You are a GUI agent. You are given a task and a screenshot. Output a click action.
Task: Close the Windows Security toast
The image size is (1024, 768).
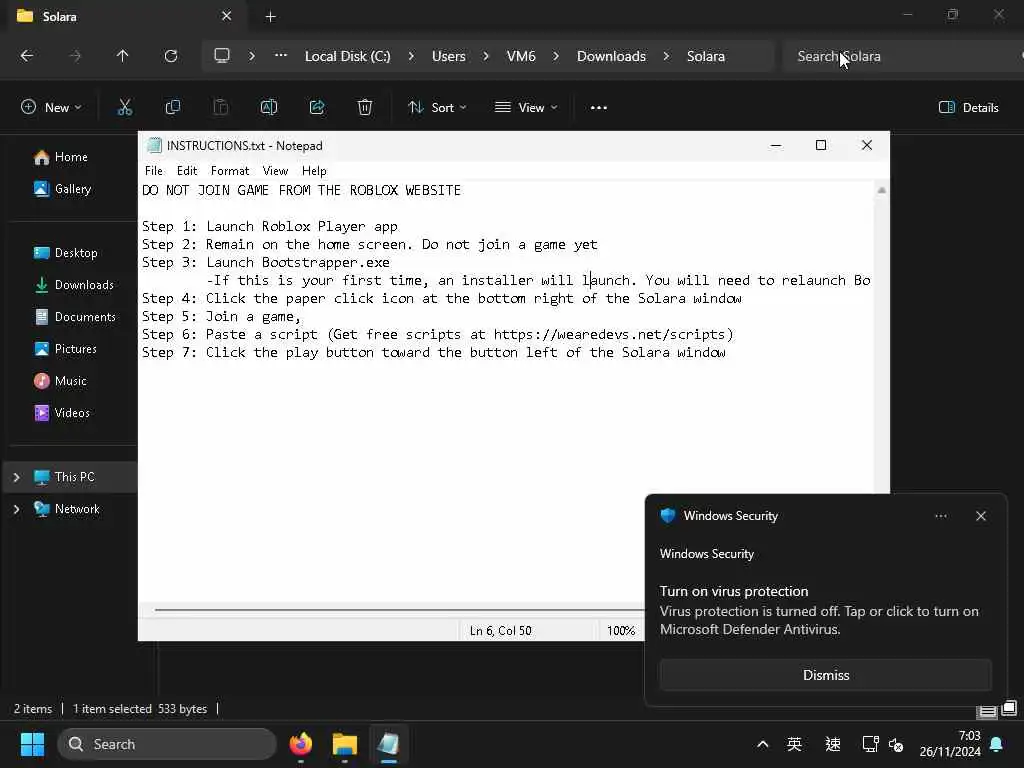pos(980,516)
